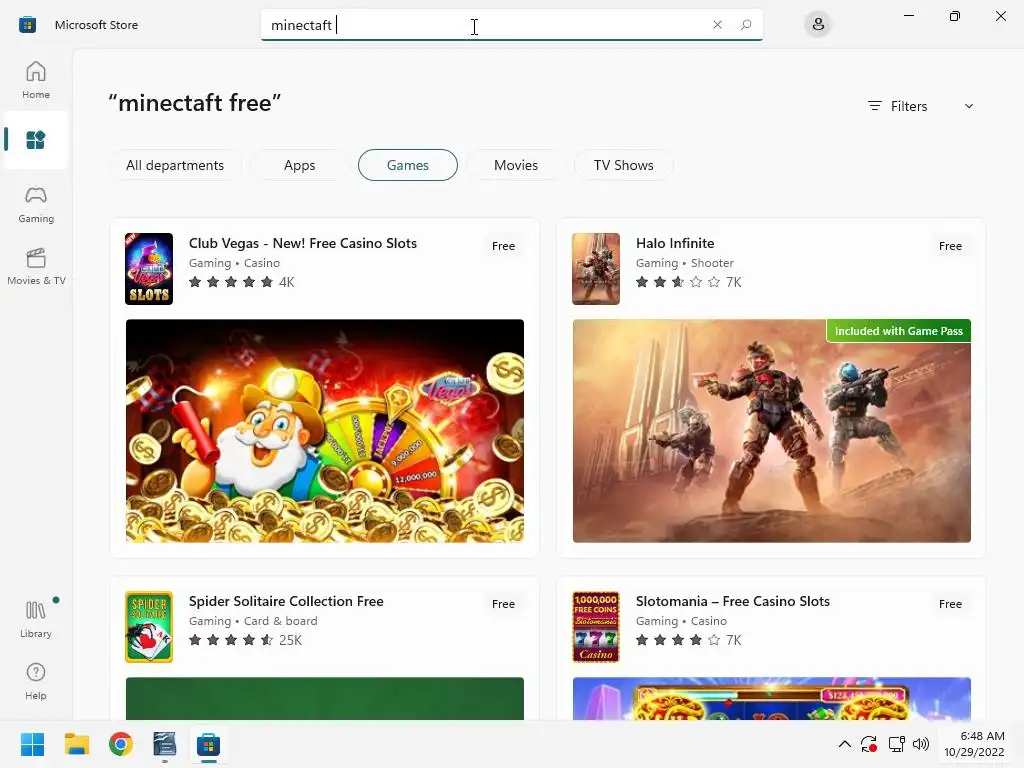The height and width of the screenshot is (768, 1024).
Task: Click Free button on Club Vegas card
Action: (x=504, y=246)
